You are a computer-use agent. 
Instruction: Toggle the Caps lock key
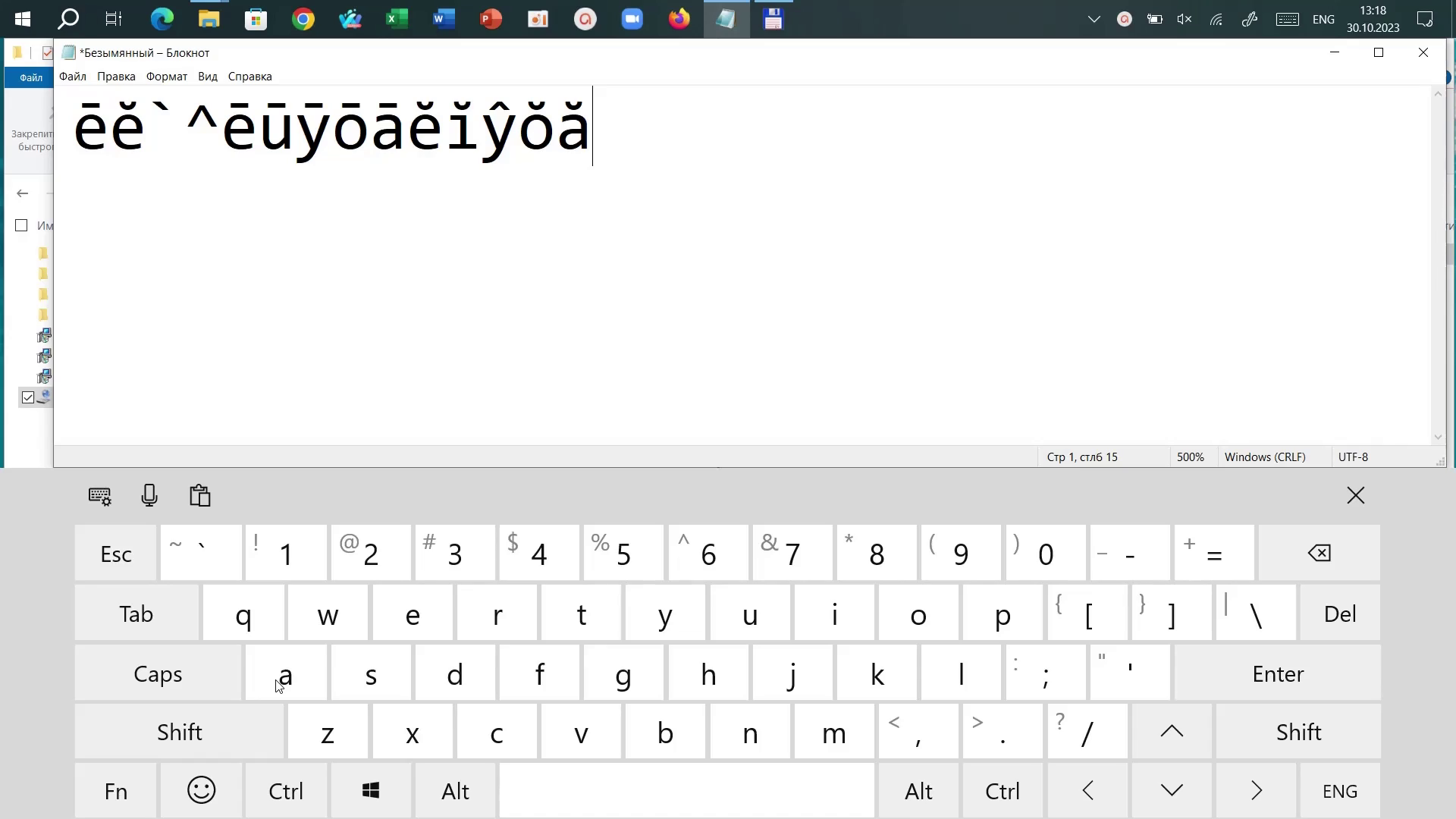click(x=158, y=674)
